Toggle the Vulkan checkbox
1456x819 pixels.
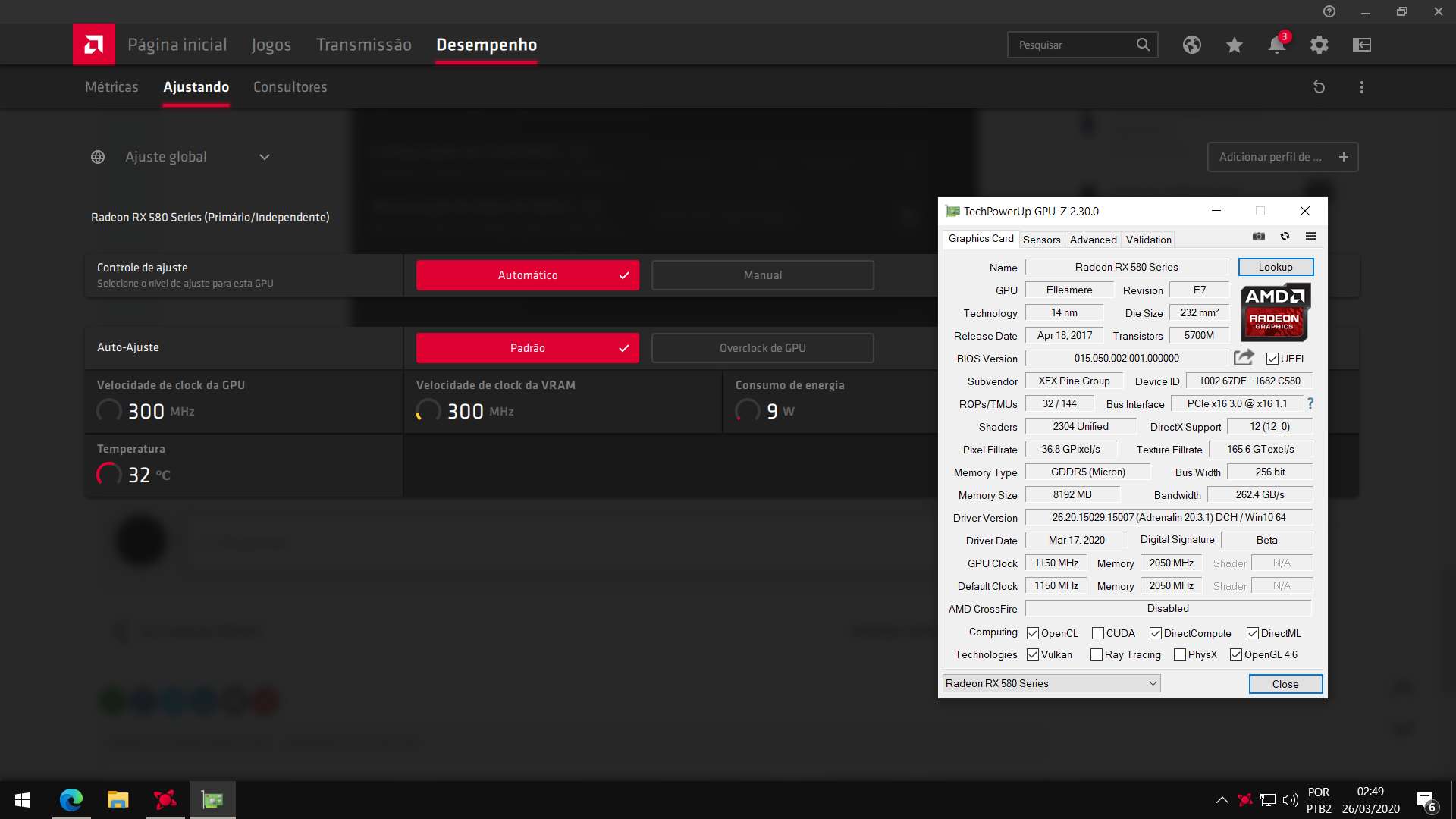[x=1033, y=654]
